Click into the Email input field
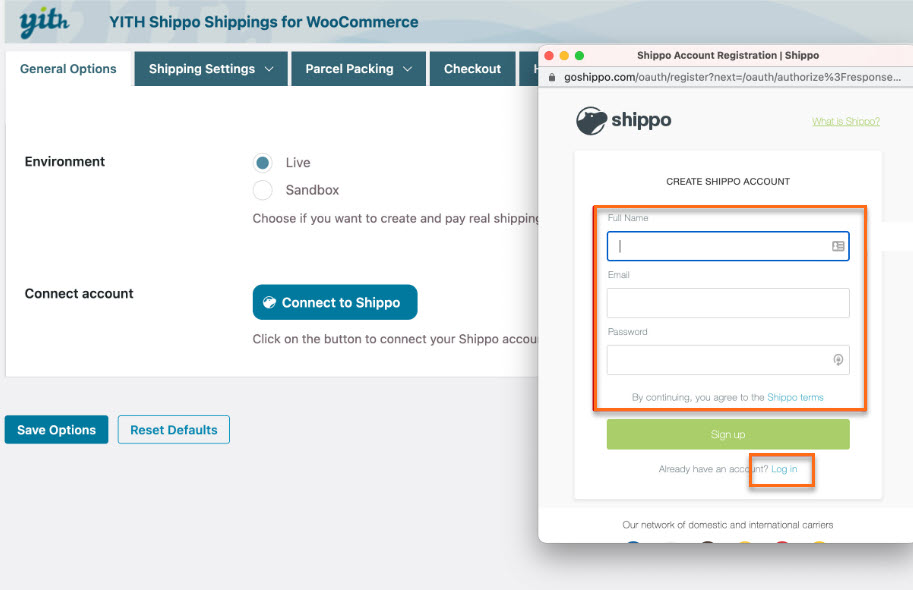 (728, 303)
